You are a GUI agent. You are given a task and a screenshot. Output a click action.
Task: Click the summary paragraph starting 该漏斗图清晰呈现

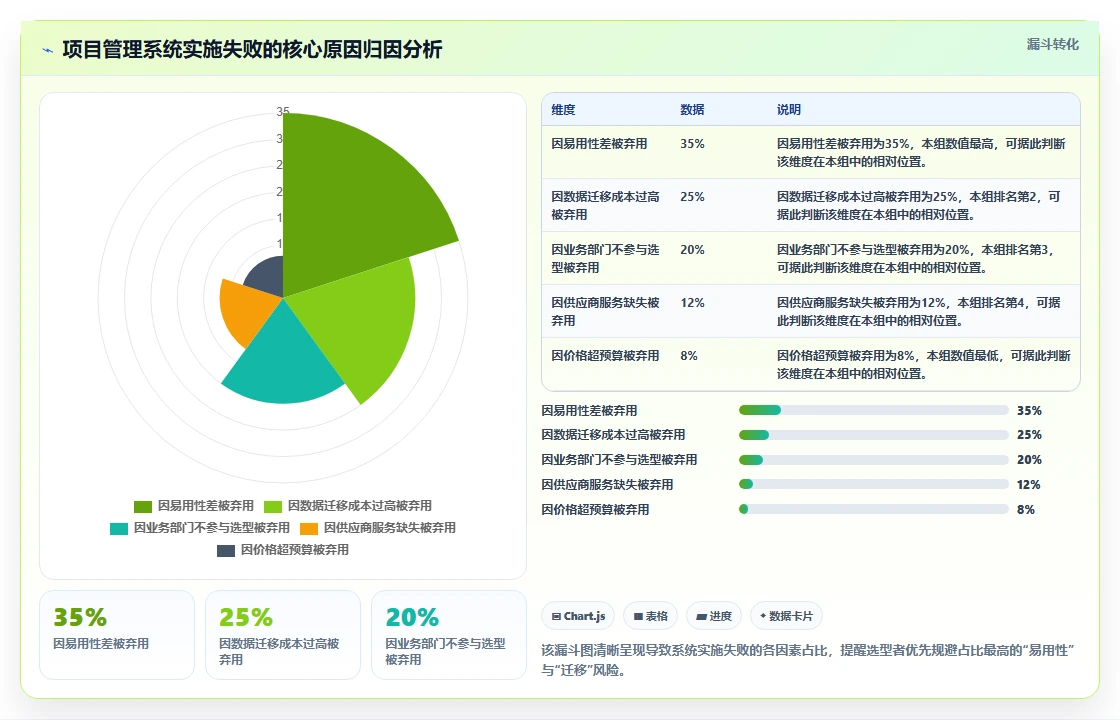click(x=808, y=660)
